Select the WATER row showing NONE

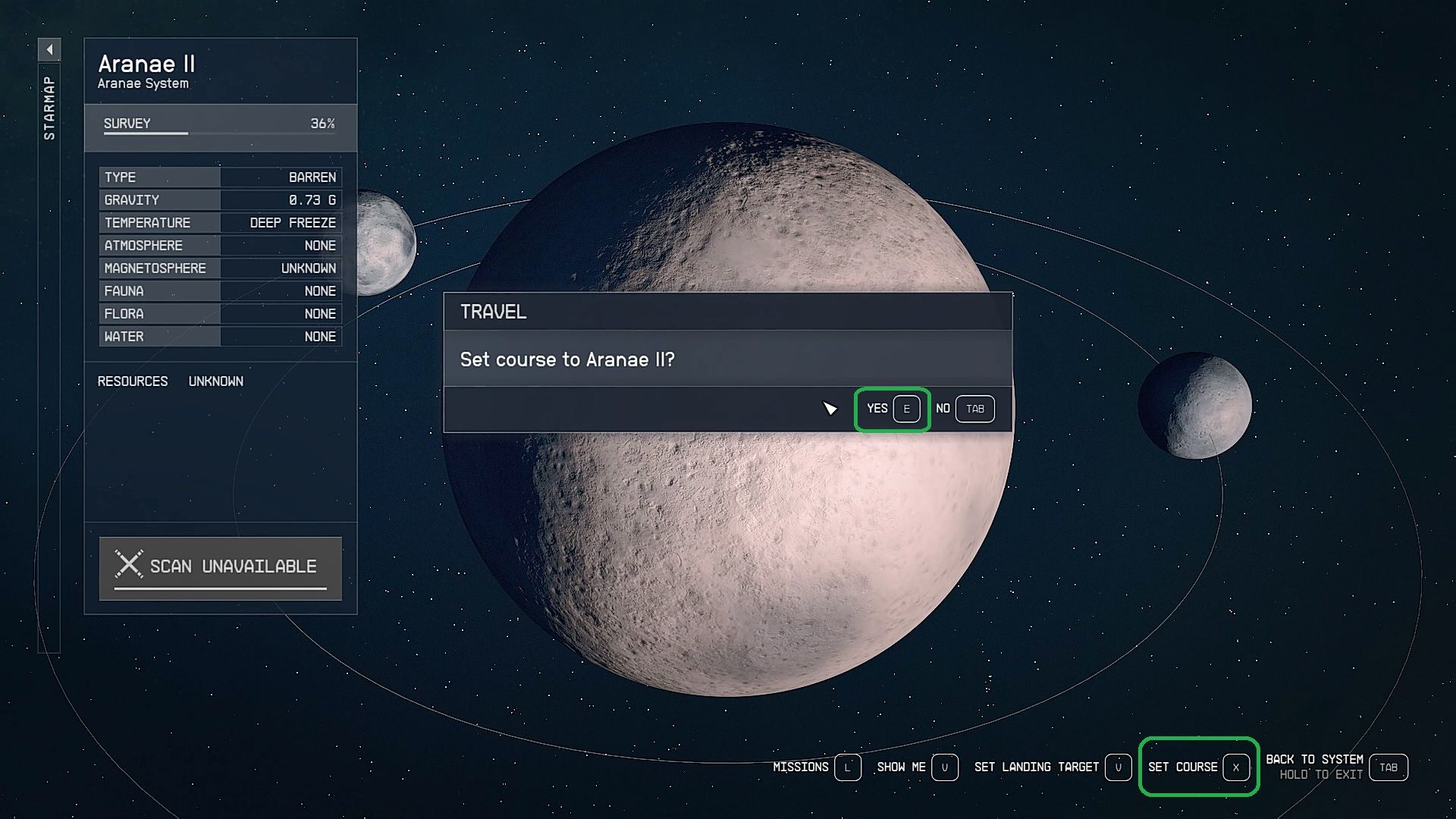coord(220,337)
